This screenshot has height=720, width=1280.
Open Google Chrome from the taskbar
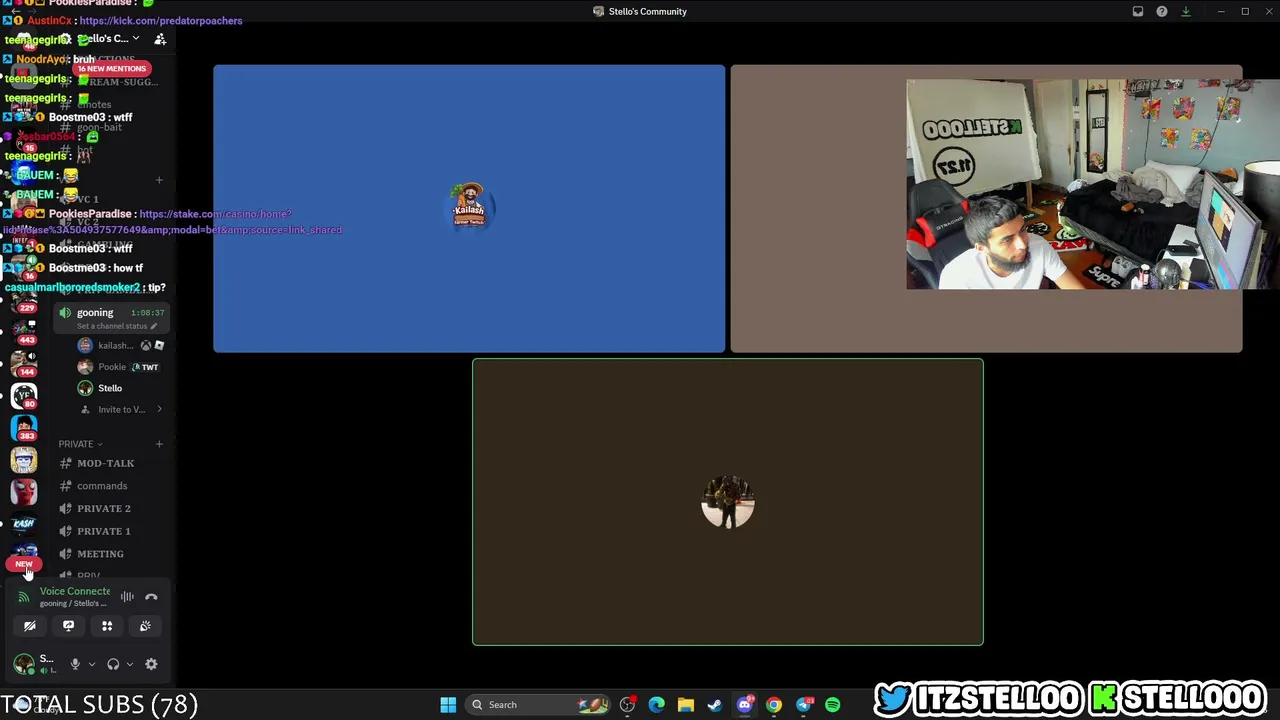point(774,705)
